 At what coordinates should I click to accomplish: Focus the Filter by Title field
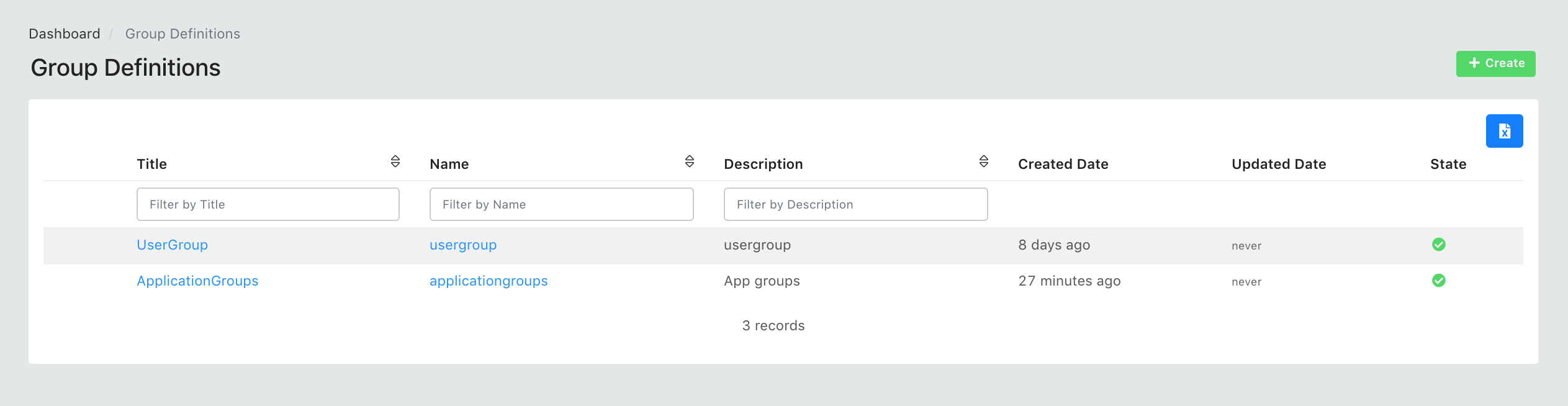[x=268, y=204]
